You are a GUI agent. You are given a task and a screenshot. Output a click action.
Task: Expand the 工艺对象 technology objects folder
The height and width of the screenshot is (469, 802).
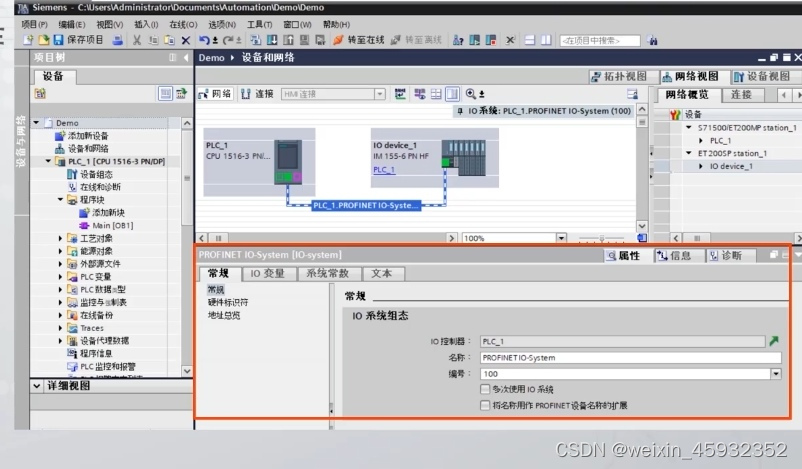[60, 238]
